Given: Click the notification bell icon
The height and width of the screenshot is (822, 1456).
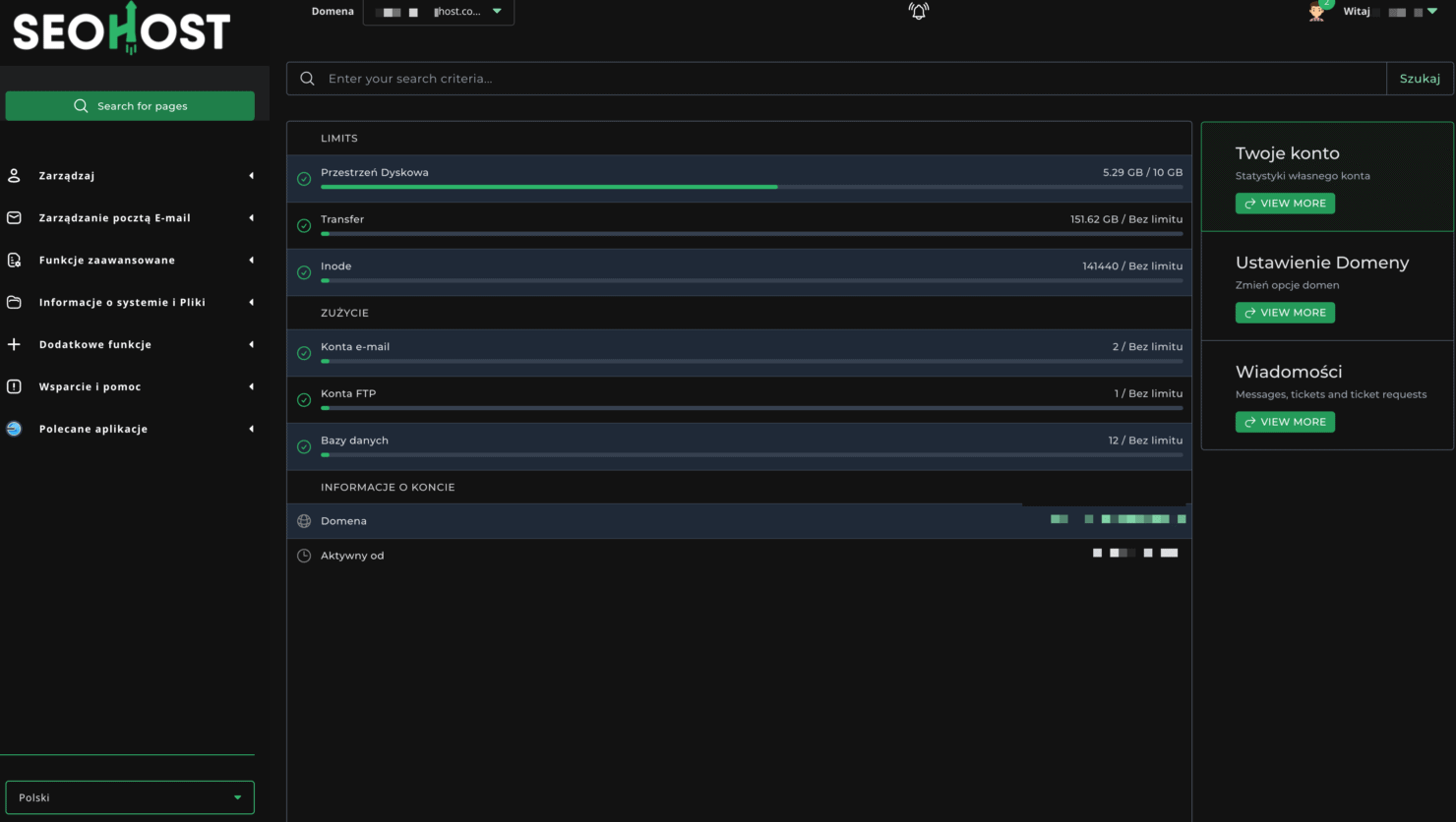Looking at the screenshot, I should click(x=918, y=12).
